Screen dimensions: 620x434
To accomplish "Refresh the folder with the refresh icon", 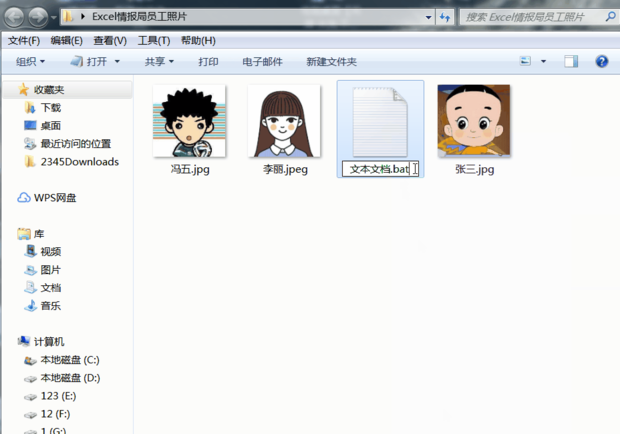I will tap(445, 17).
